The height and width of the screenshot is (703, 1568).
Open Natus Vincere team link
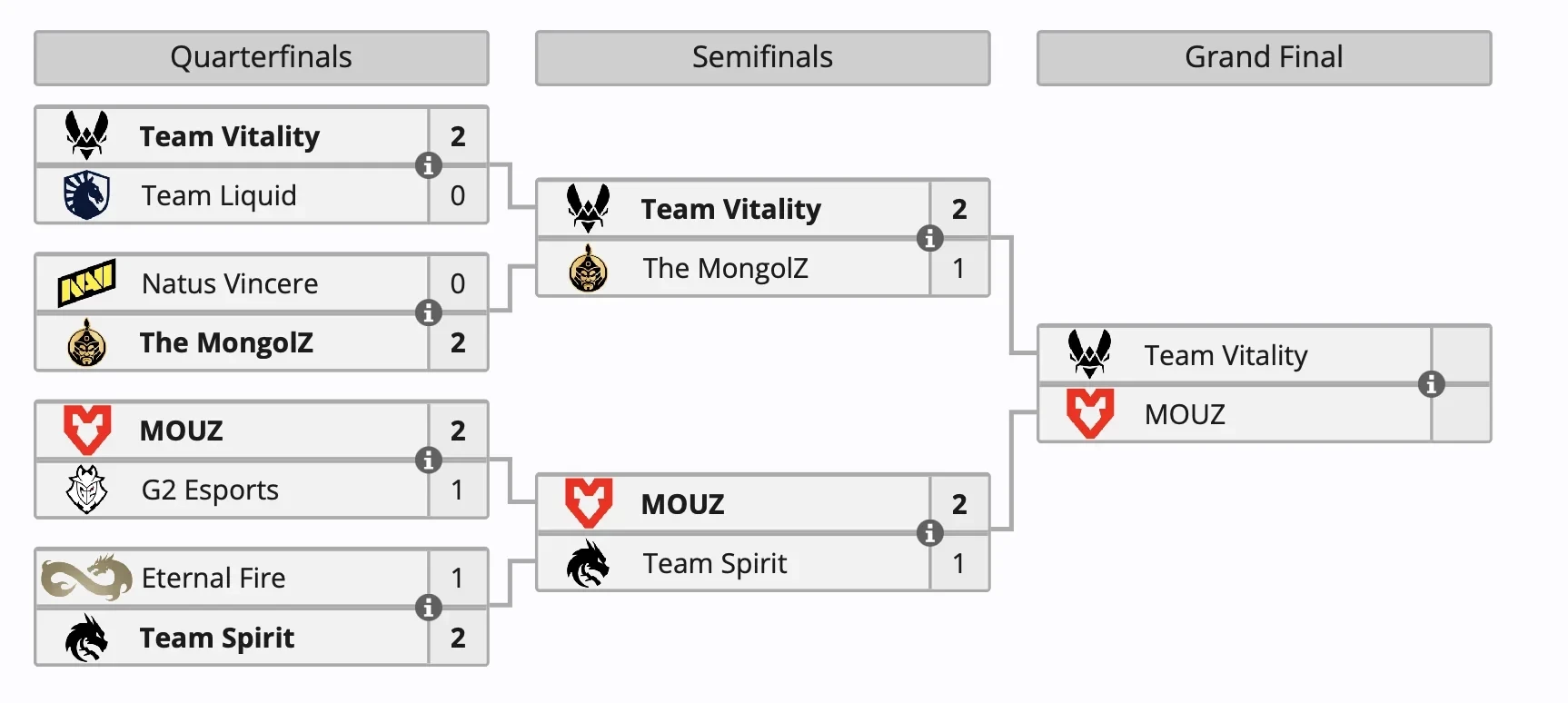coord(230,284)
